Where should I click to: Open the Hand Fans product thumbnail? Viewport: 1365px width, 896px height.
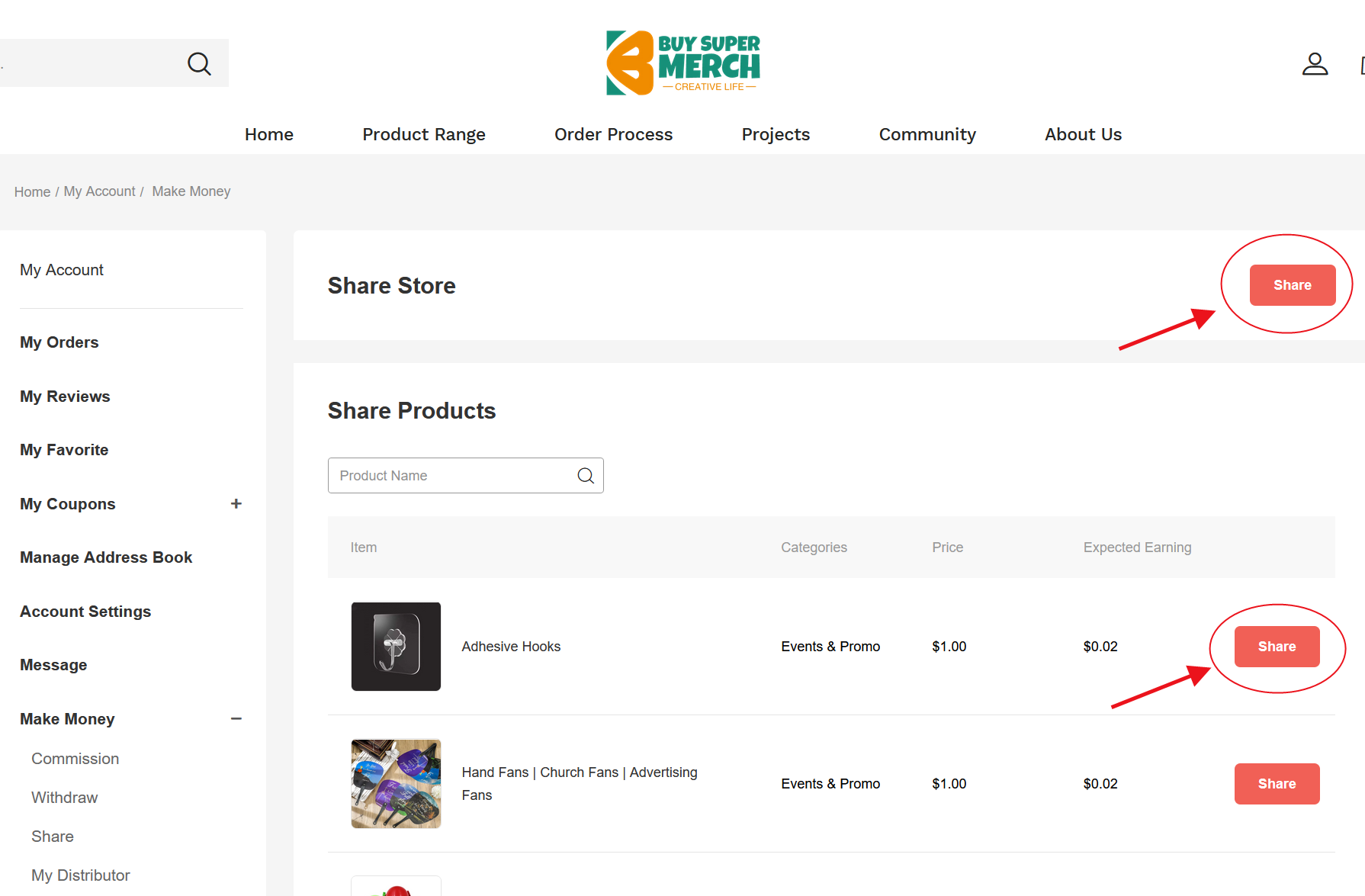[396, 784]
